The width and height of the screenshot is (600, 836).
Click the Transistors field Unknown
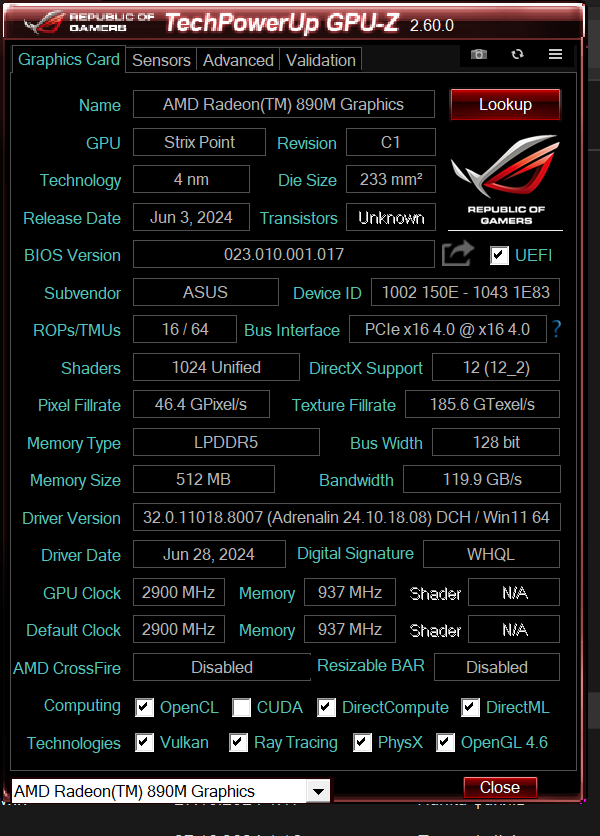click(x=391, y=218)
